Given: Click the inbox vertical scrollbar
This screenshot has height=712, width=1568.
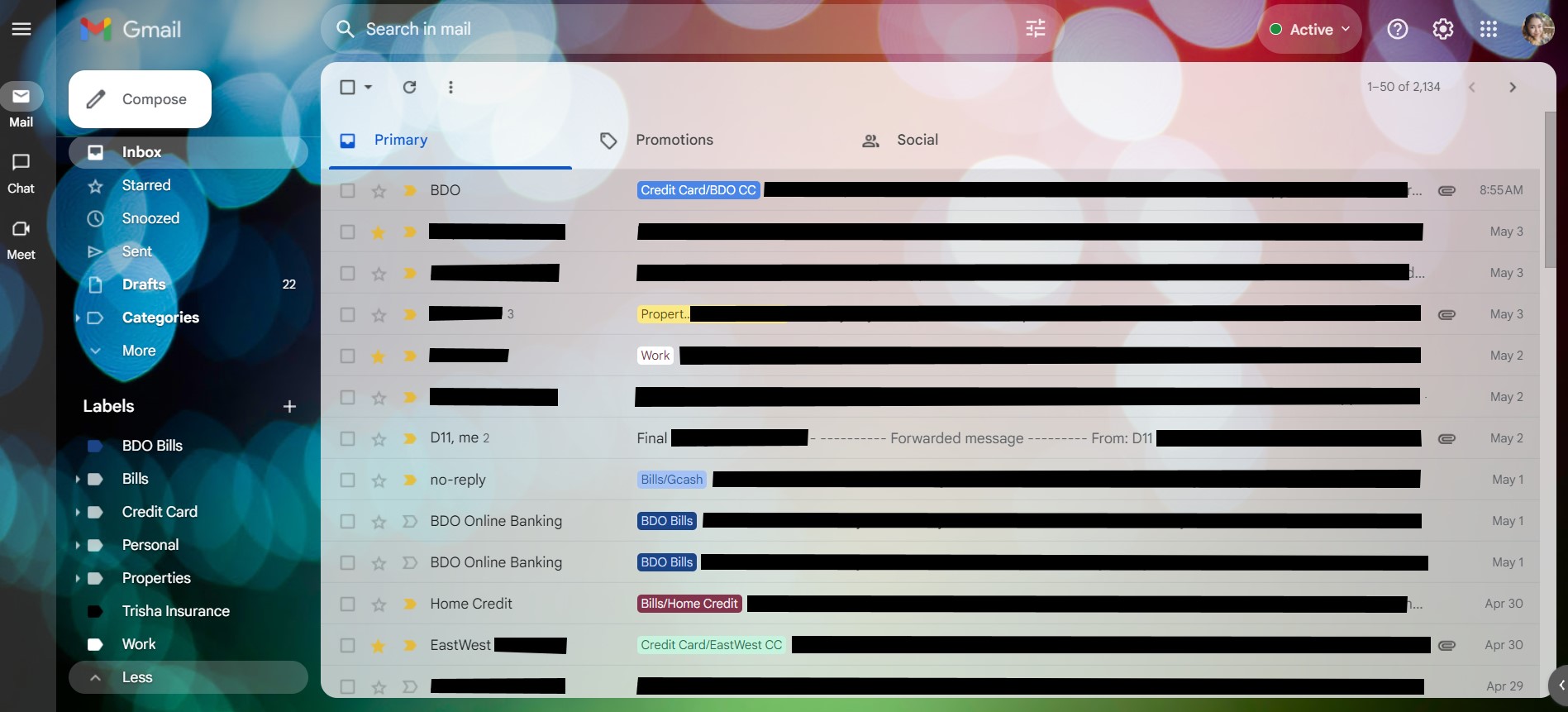Looking at the screenshot, I should [1550, 190].
